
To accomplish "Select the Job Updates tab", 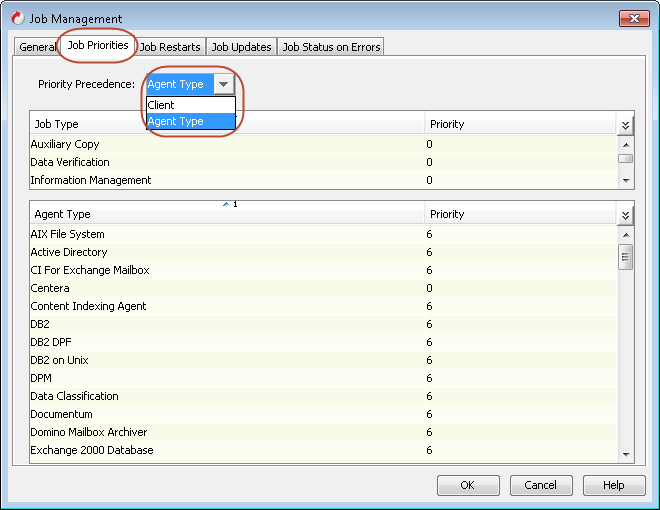I will point(241,47).
